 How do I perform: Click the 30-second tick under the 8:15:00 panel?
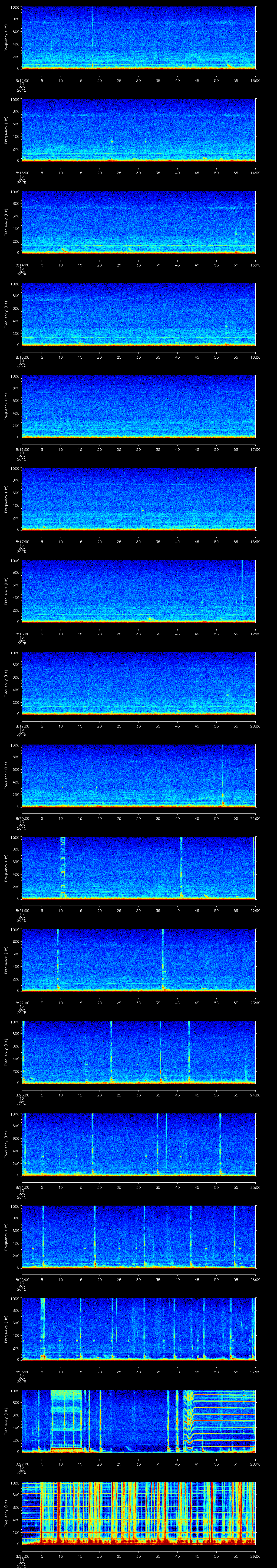pos(138,357)
